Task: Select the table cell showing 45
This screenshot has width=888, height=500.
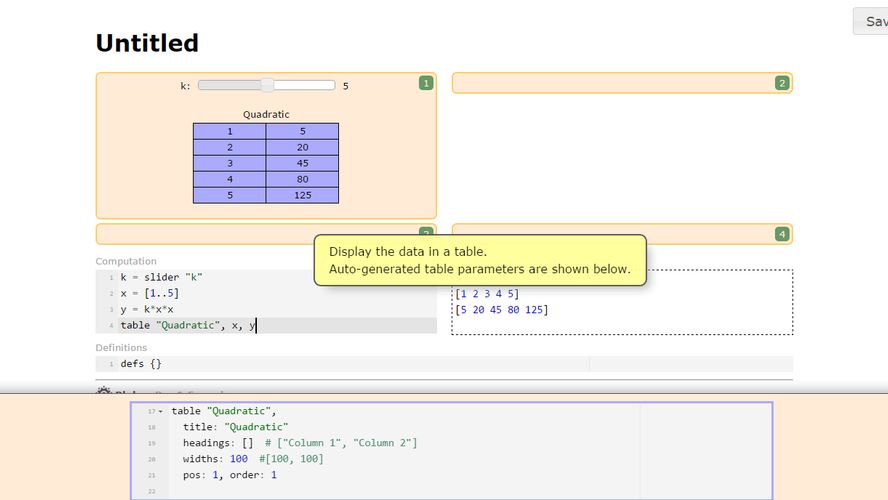Action: (x=302, y=163)
